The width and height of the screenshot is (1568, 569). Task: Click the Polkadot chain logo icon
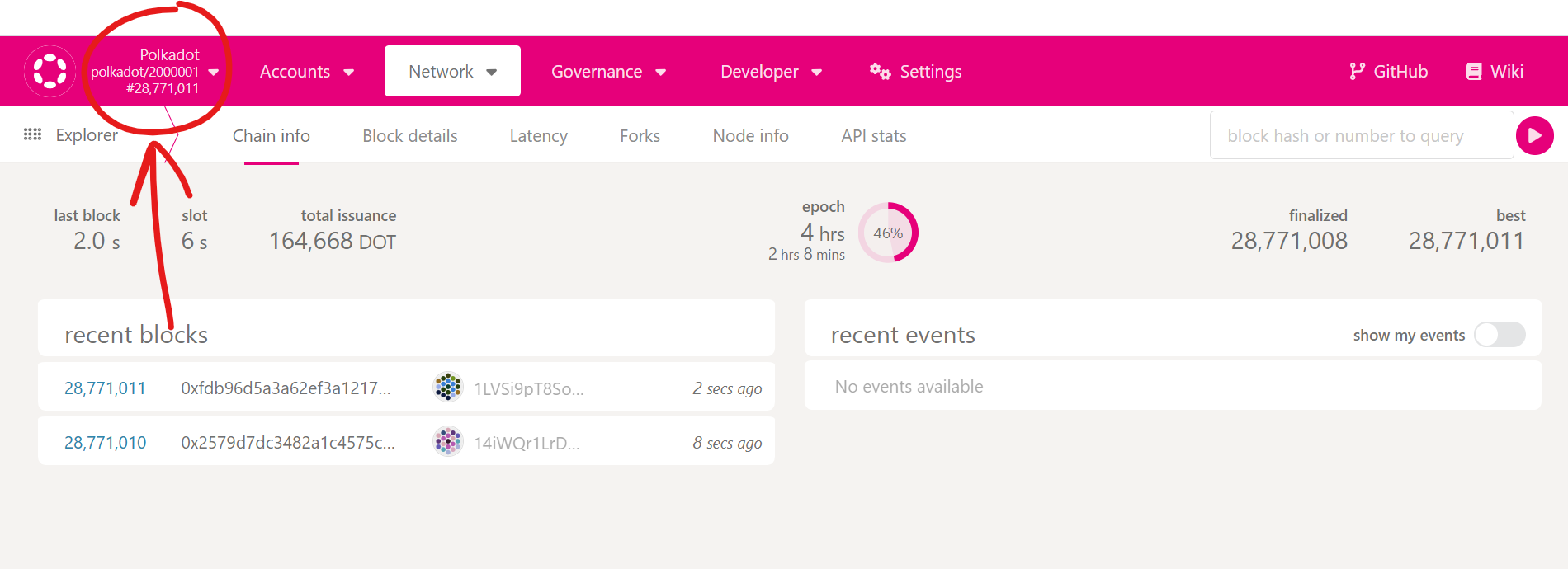point(50,71)
